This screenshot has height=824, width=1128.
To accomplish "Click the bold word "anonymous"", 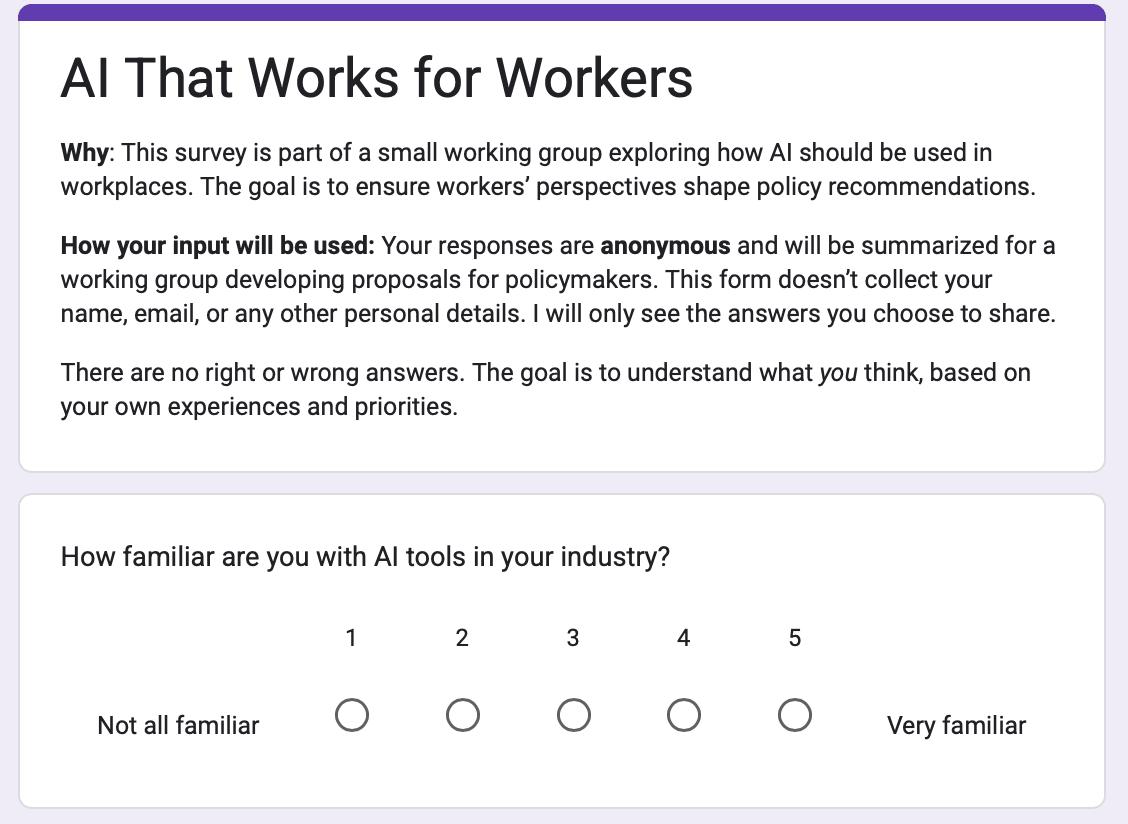I will [x=665, y=246].
